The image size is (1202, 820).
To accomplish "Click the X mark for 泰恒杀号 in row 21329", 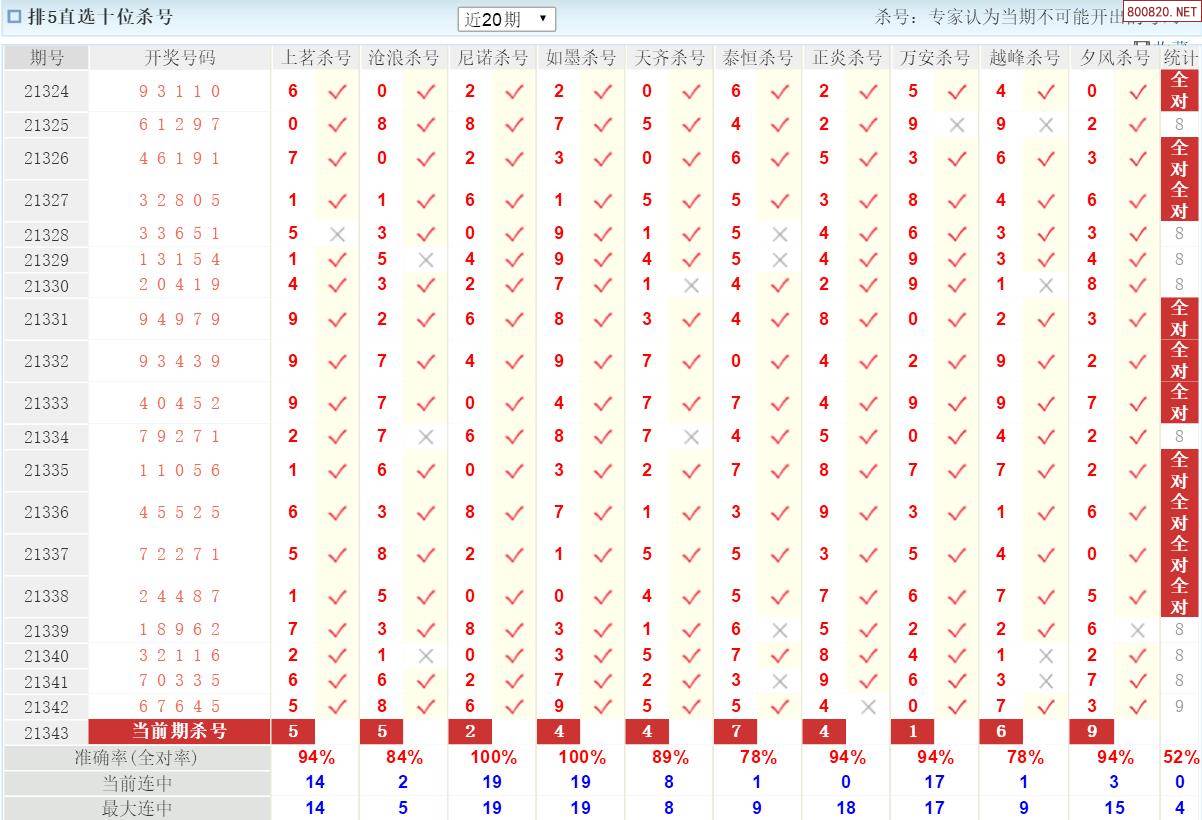I will 780,260.
